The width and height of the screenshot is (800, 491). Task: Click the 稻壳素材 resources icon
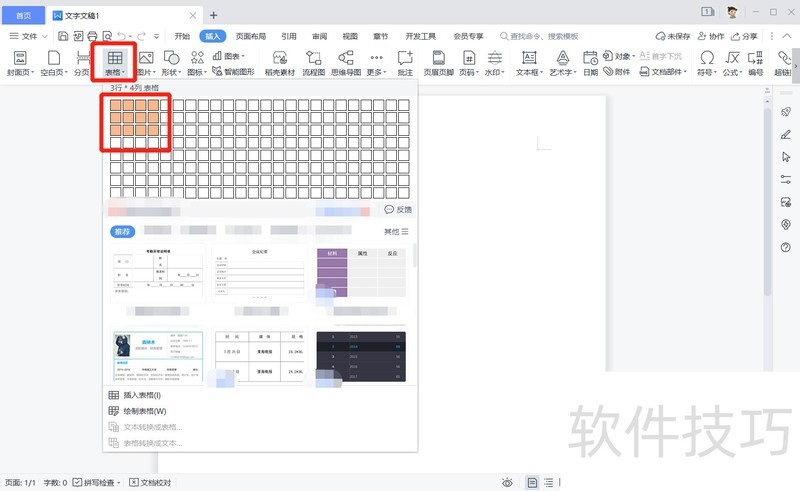pos(281,63)
